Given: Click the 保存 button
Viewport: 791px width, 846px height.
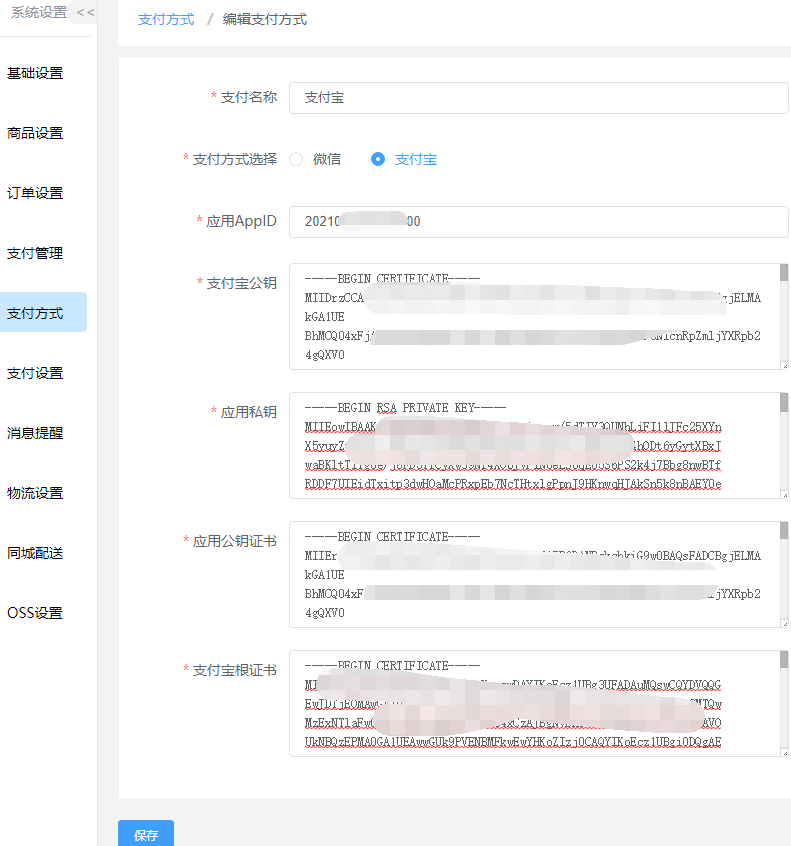Looking at the screenshot, I should tap(146, 834).
